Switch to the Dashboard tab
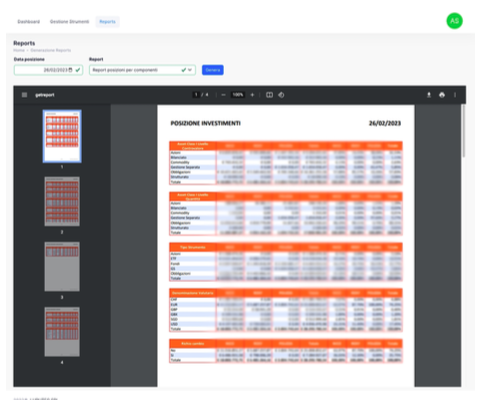The height and width of the screenshot is (400, 486). (29, 22)
